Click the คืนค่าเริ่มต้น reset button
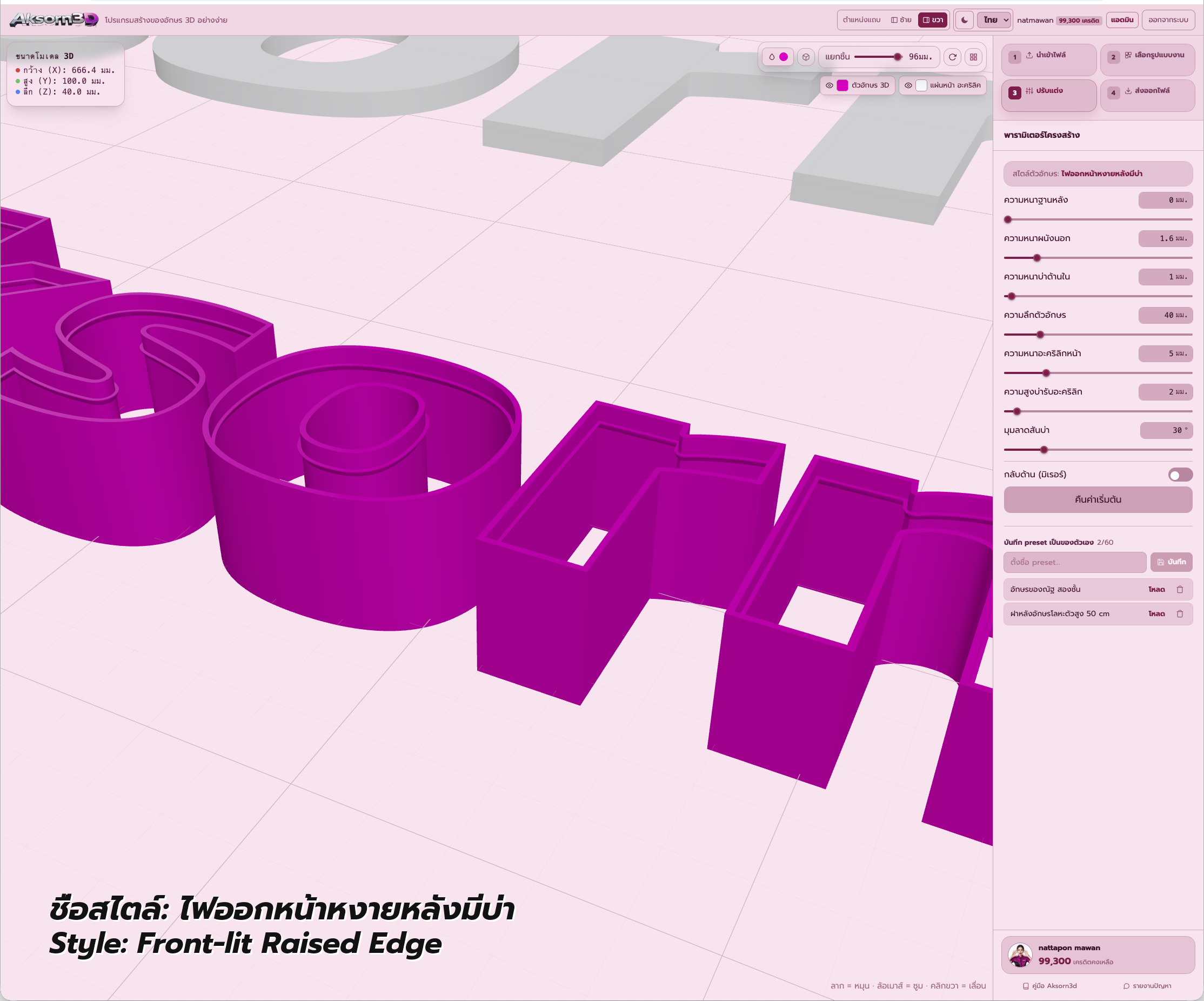The width and height of the screenshot is (1204, 1001). tap(1098, 499)
